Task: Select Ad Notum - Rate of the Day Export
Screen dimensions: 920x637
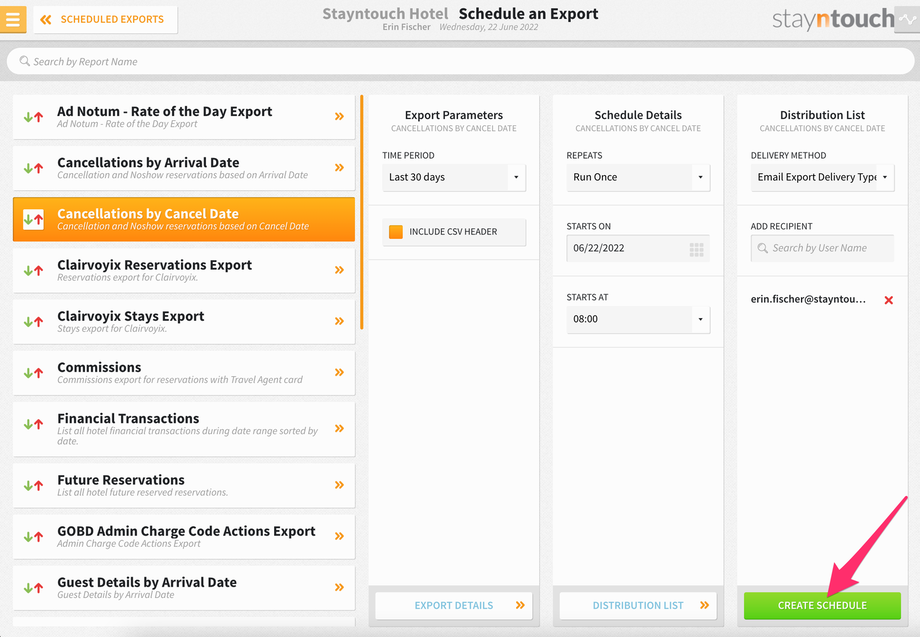Action: click(x=184, y=117)
